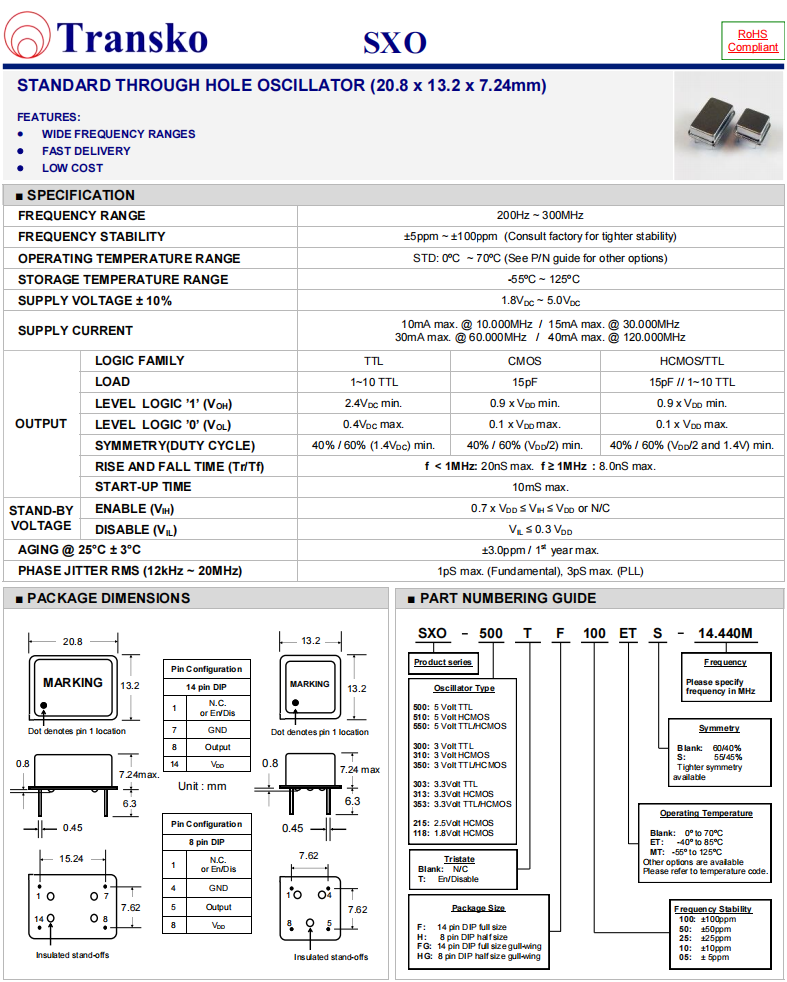Click the Tristate heading in numbering guide

[x=459, y=859]
